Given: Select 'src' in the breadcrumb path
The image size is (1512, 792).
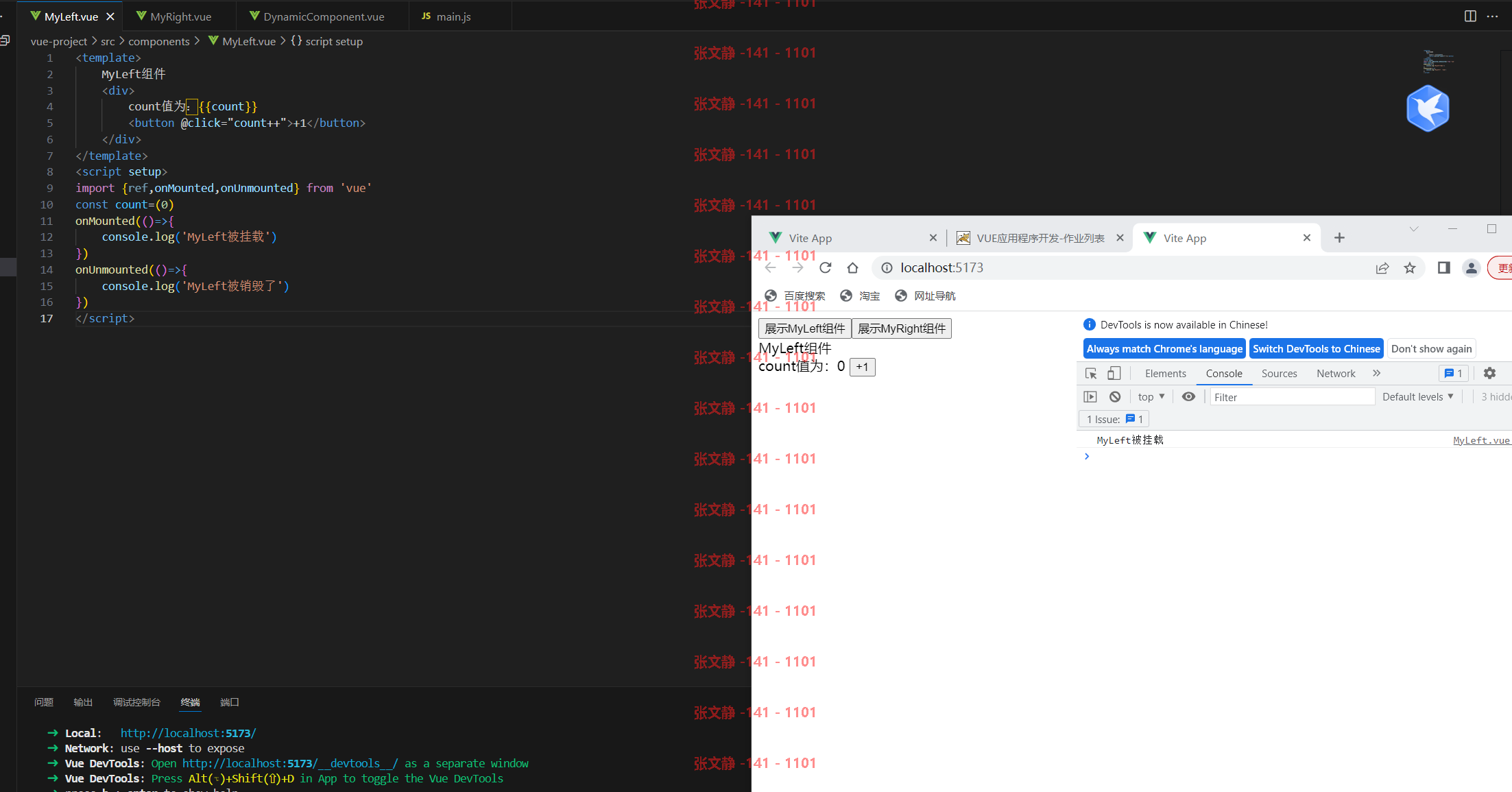Looking at the screenshot, I should pyautogui.click(x=108, y=41).
